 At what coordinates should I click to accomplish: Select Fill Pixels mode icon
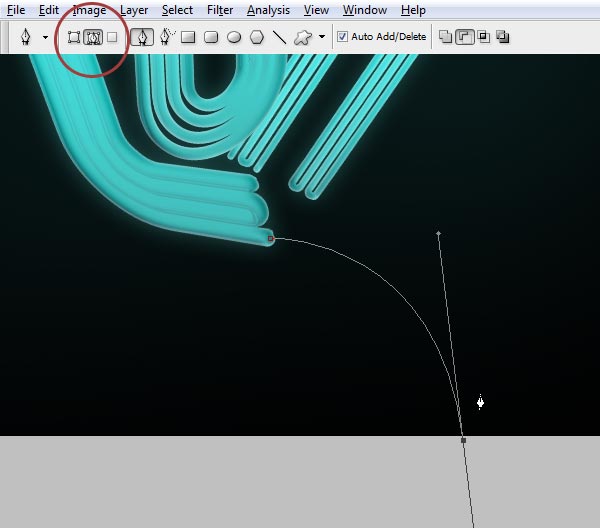pos(112,37)
